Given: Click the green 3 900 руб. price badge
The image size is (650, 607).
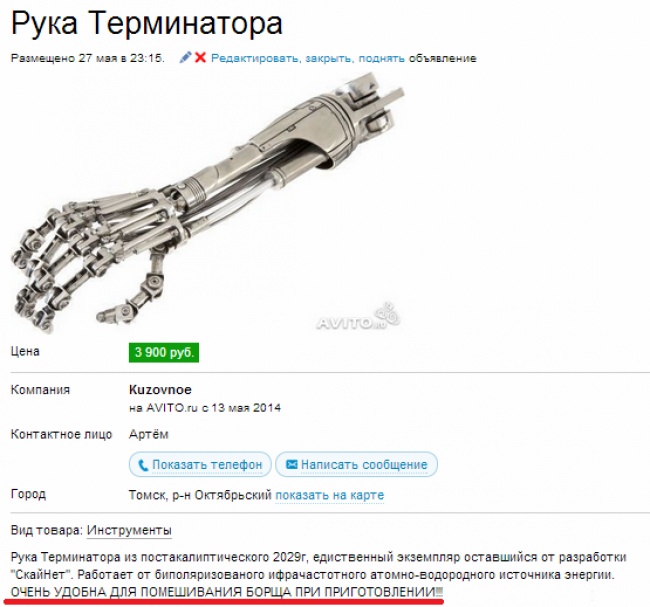Looking at the screenshot, I should tap(164, 352).
